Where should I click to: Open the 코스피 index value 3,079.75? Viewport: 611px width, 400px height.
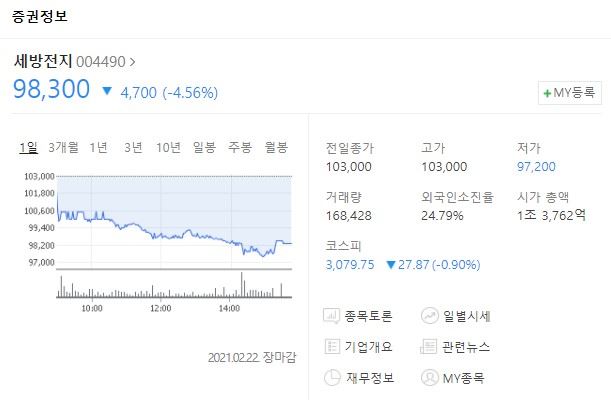[x=350, y=265]
